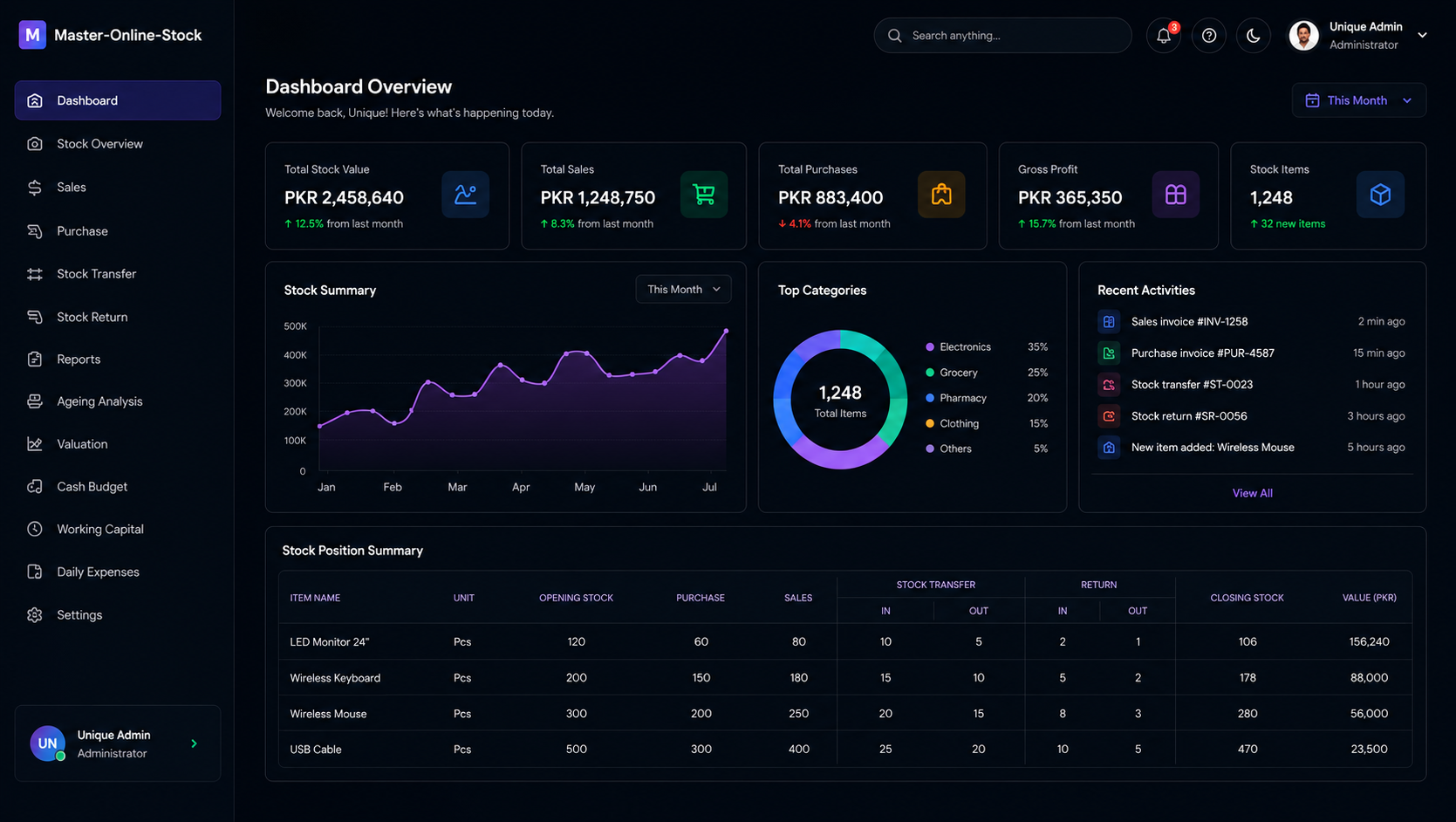Click the Electronics legend color dot
The image size is (1456, 822).
tap(930, 346)
